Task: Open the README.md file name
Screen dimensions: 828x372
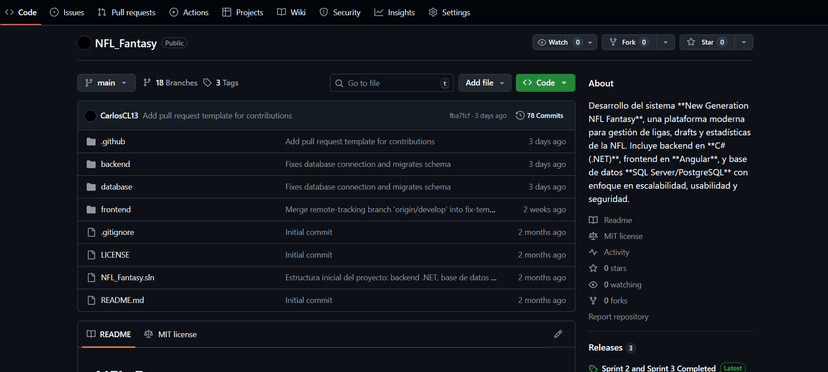Action: pos(123,300)
